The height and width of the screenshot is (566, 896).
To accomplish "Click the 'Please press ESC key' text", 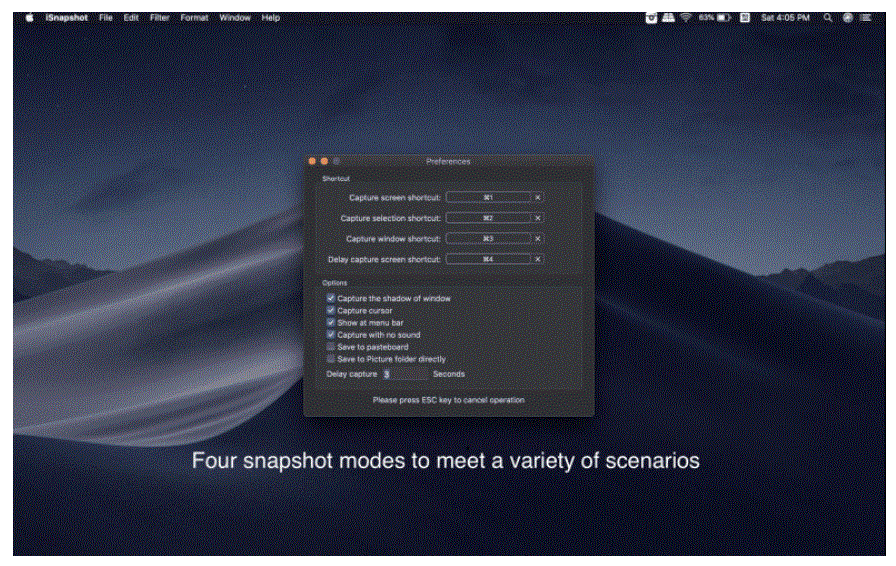I will 449,400.
